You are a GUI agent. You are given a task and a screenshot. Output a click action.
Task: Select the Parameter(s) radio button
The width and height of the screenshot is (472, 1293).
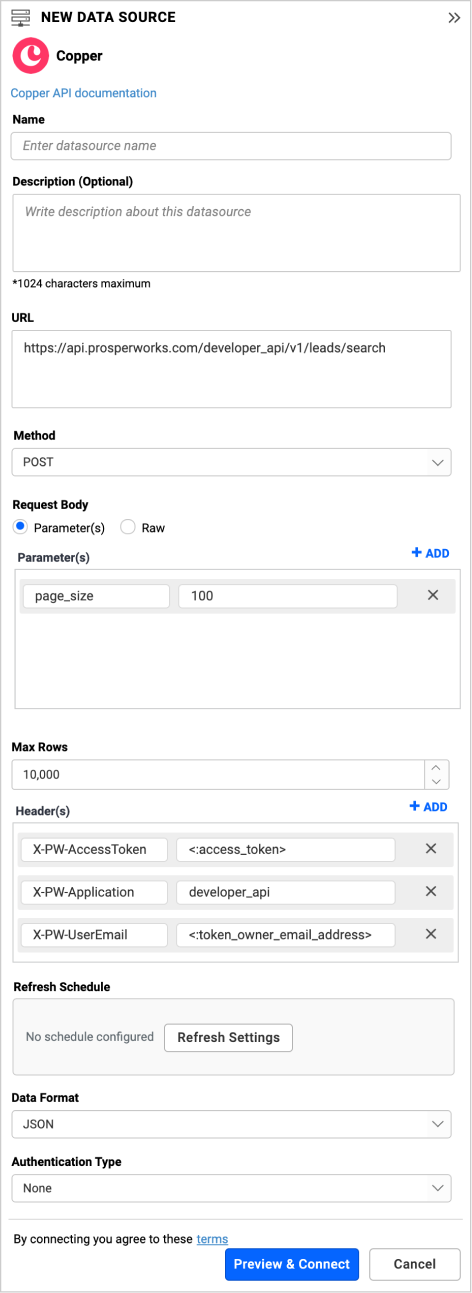coord(20,527)
